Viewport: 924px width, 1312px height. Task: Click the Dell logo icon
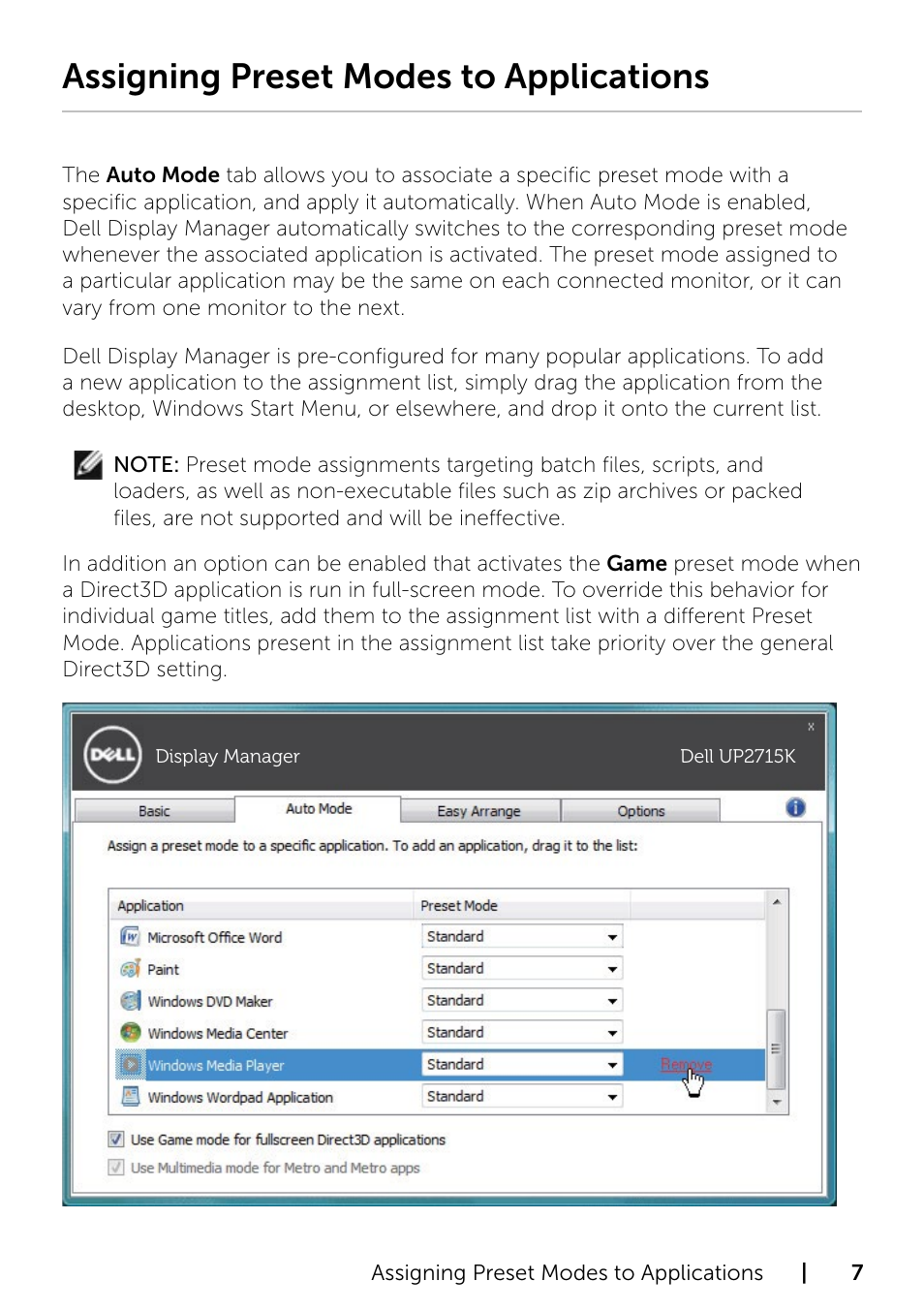tap(113, 755)
